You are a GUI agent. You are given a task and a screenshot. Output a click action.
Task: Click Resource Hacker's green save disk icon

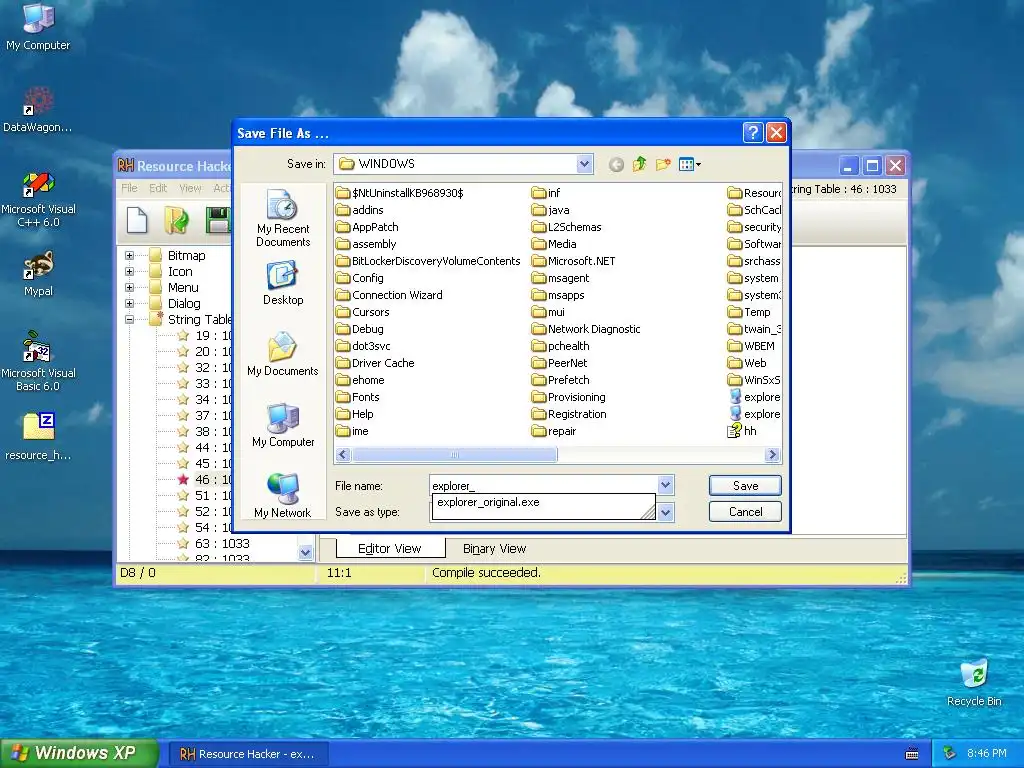[x=217, y=219]
